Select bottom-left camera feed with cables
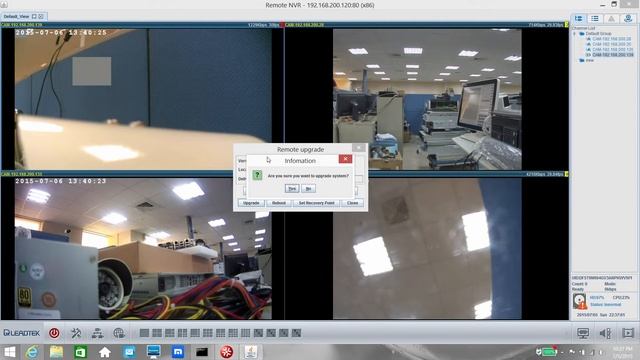Screen dimensions: 640x360 point(143,248)
